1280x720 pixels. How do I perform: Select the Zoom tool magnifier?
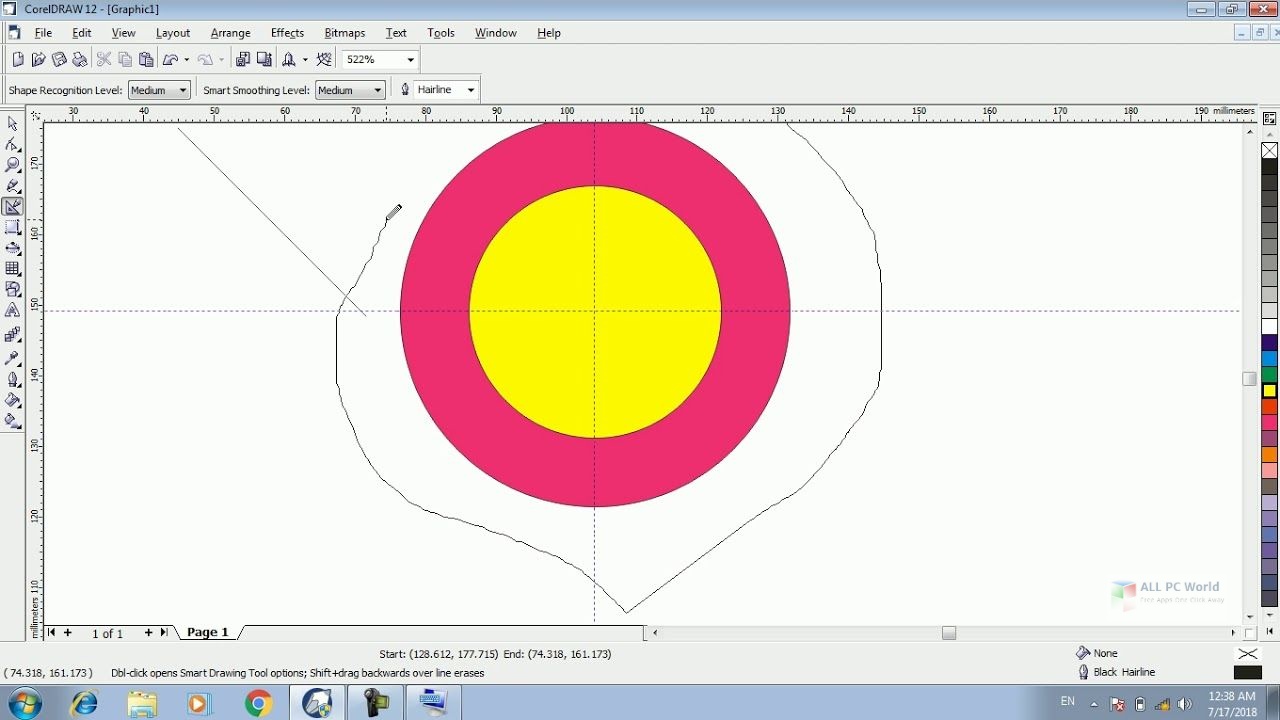pos(13,165)
